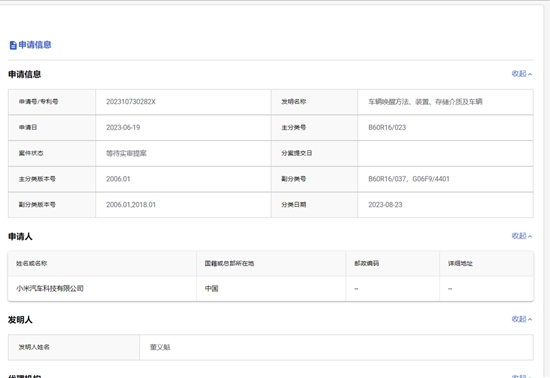This screenshot has height=378, width=550.
Task: Select the classification date 2023-08-23
Action: click(385, 204)
